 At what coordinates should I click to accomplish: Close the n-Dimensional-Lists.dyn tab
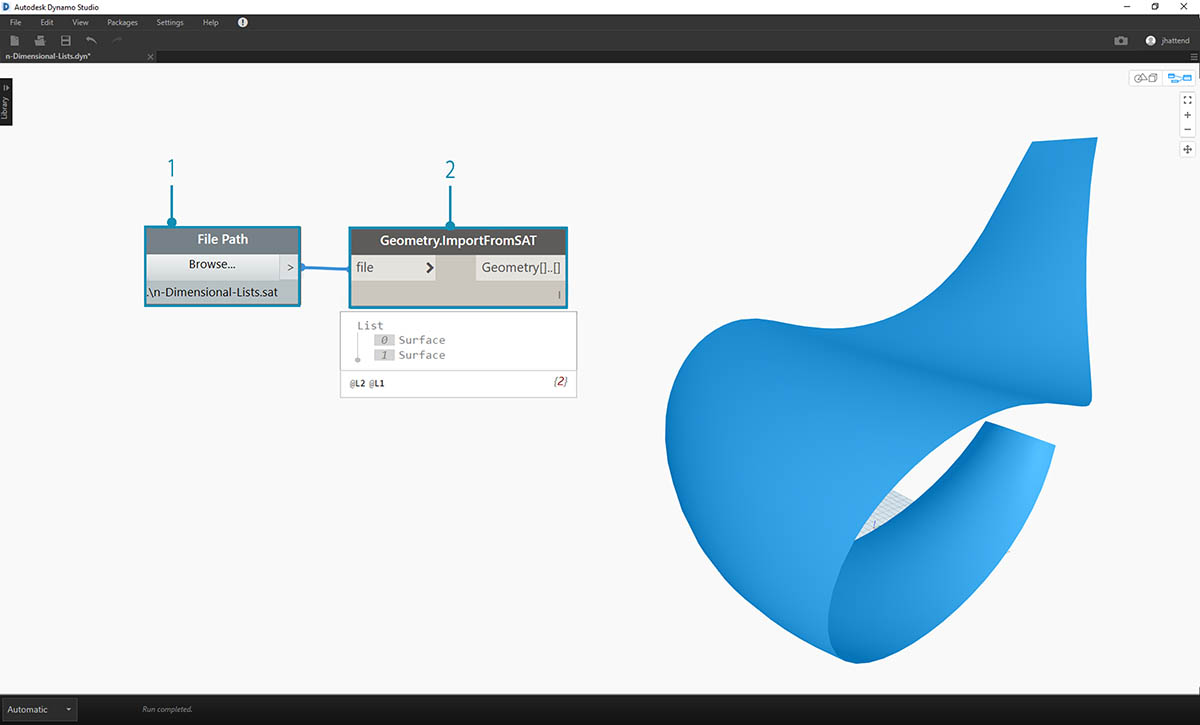tap(151, 57)
